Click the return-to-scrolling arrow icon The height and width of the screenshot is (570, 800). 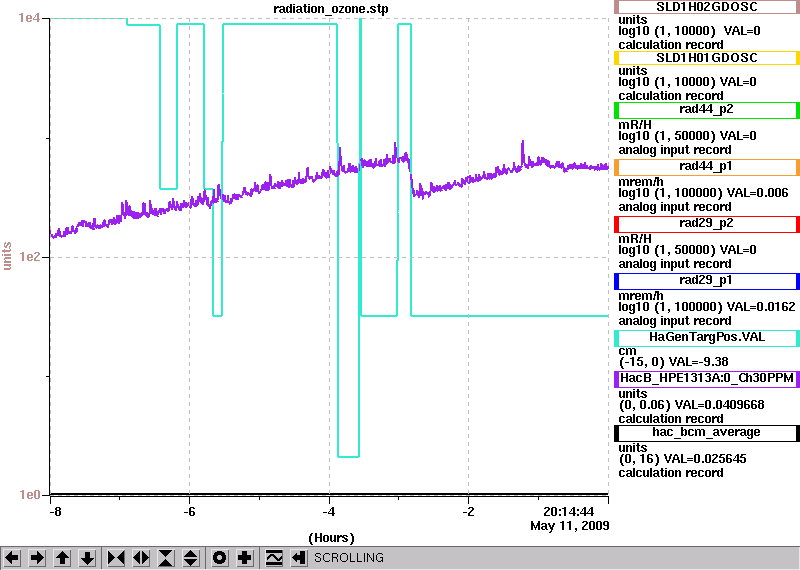click(299, 558)
